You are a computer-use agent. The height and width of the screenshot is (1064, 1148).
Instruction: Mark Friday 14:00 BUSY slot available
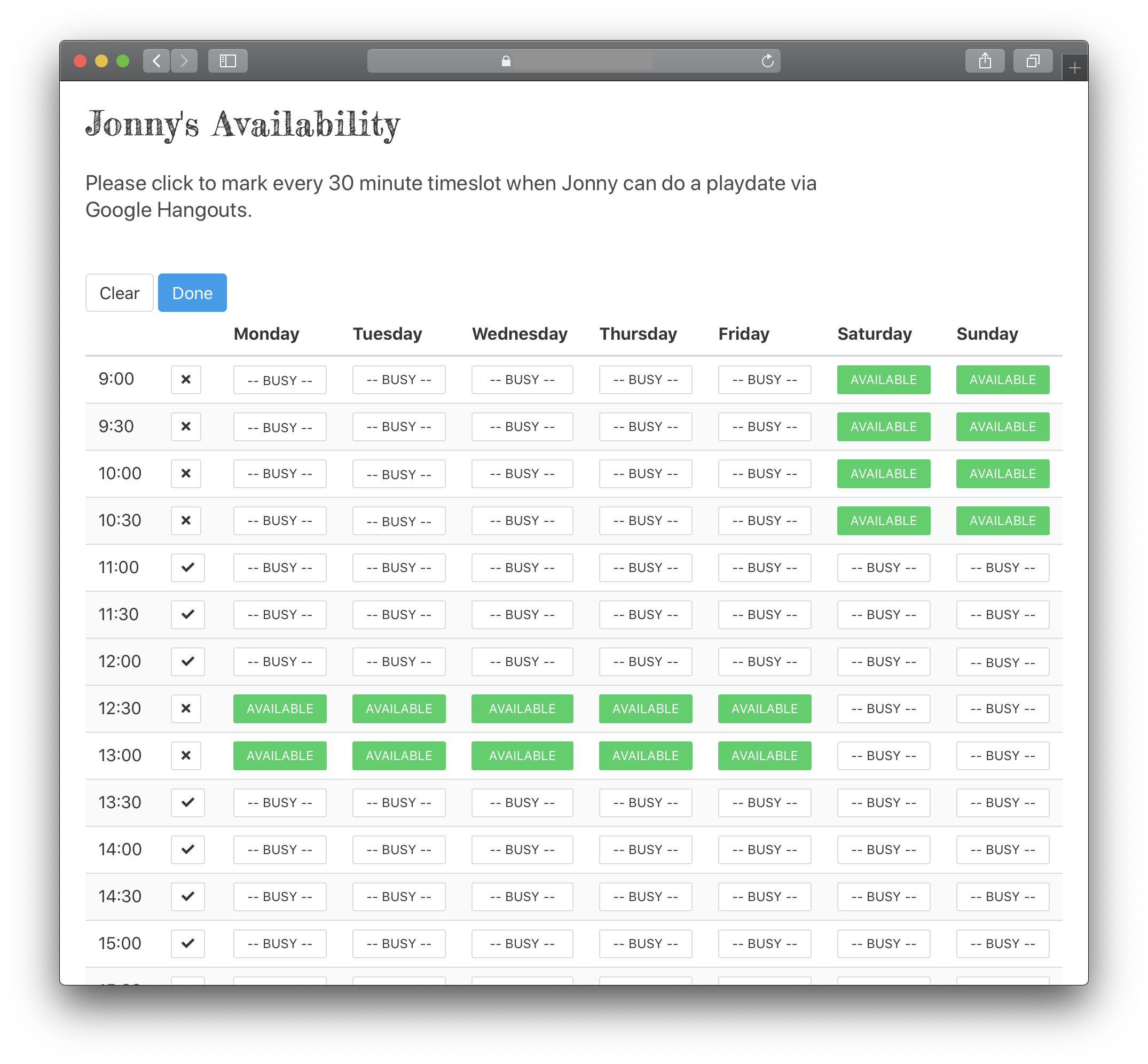(x=764, y=849)
